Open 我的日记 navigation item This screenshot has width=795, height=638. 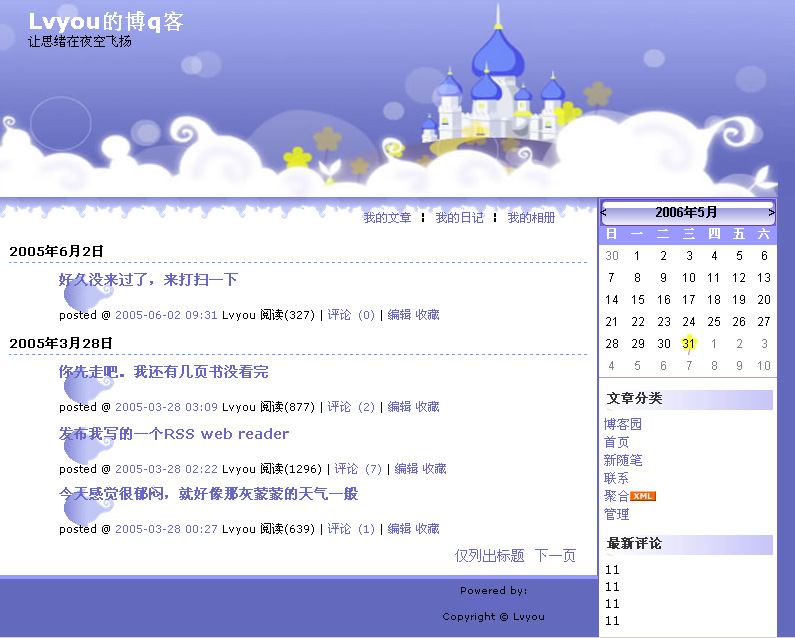[x=459, y=218]
